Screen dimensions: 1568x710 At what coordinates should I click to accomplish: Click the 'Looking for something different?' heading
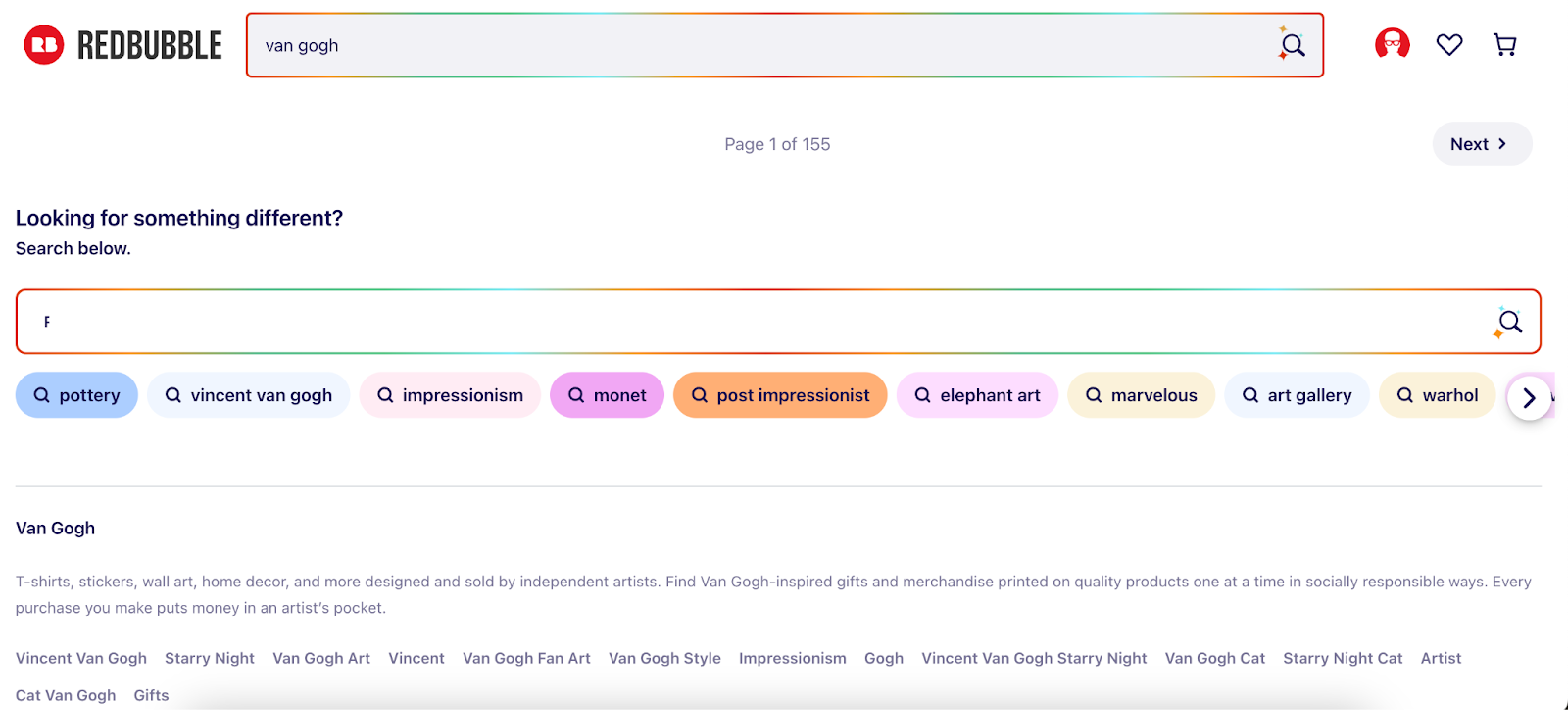[179, 218]
